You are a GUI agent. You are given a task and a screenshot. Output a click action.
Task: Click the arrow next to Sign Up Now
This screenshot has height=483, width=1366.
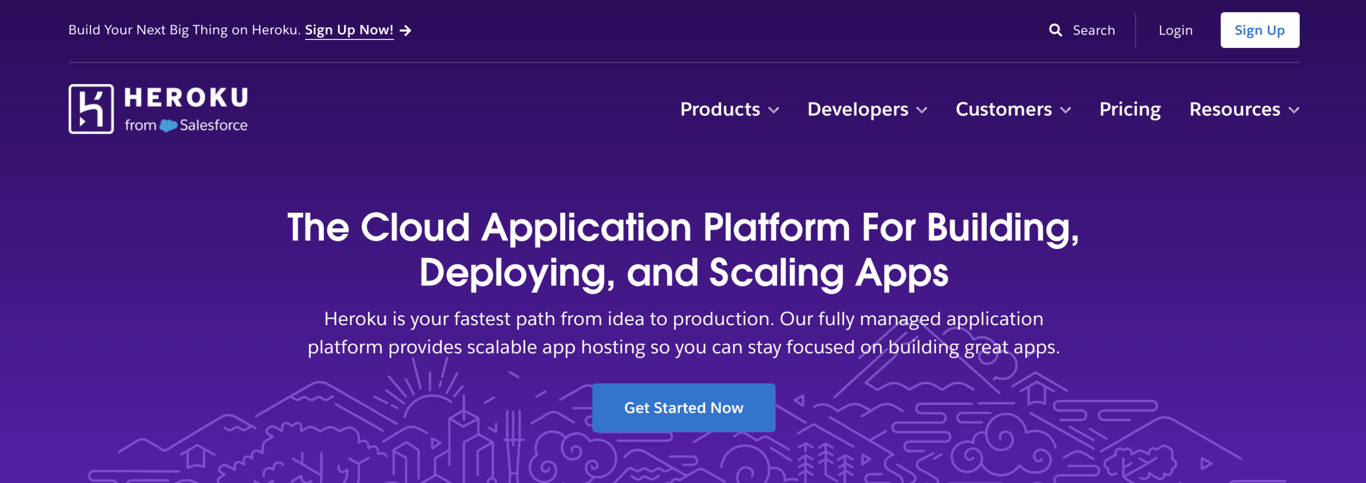[x=405, y=31]
